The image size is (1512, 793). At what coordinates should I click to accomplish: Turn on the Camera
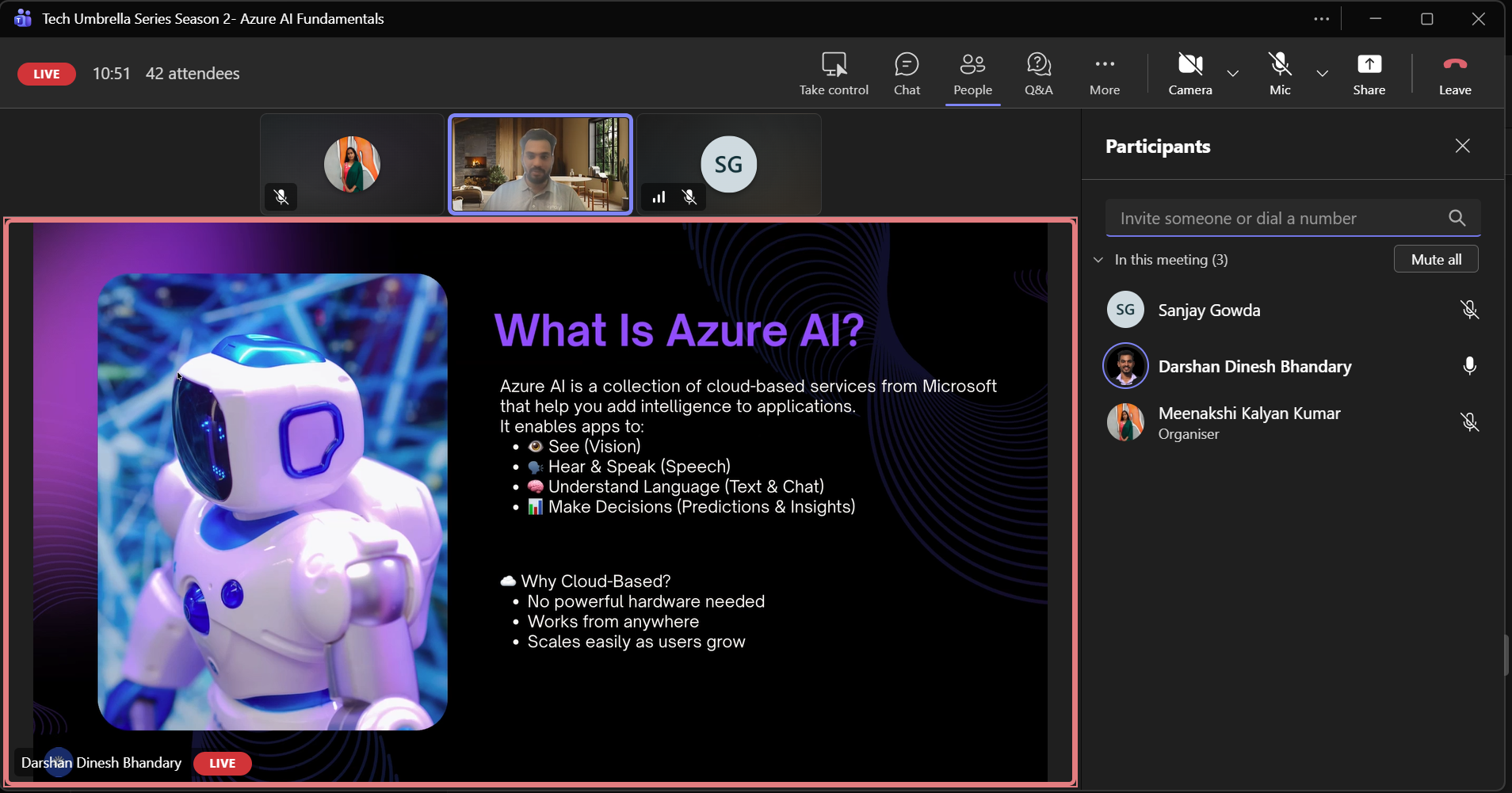tap(1190, 74)
